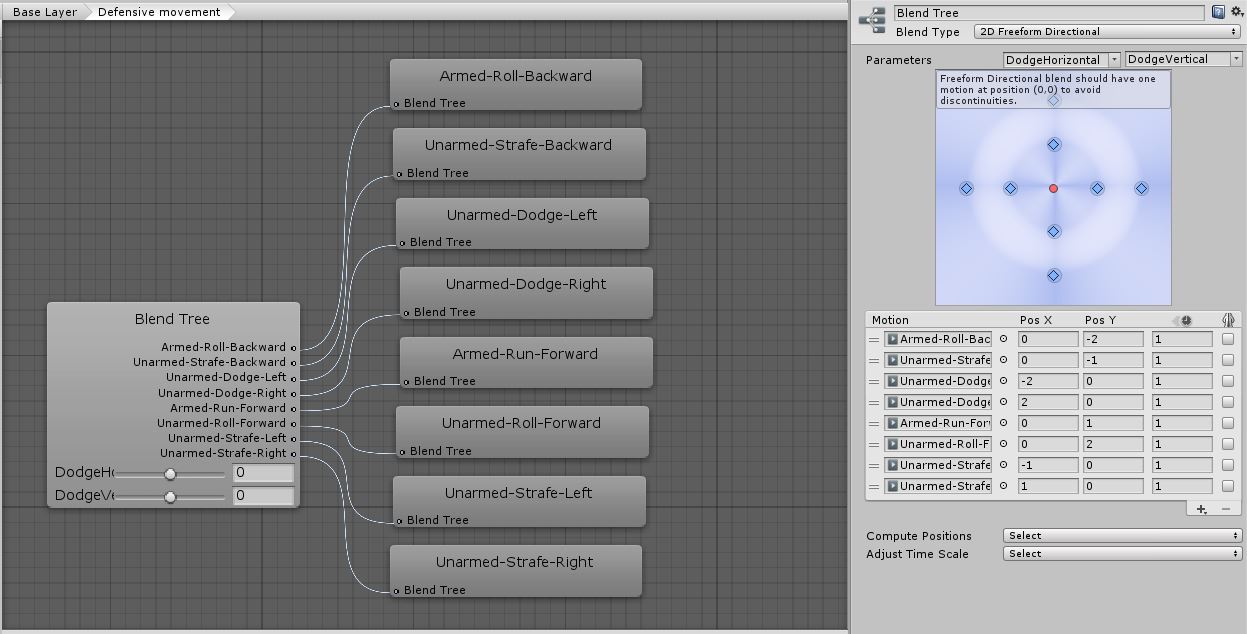Check mirror for the last Unarmed-Strafe motion
1247x634 pixels.
tap(1227, 485)
